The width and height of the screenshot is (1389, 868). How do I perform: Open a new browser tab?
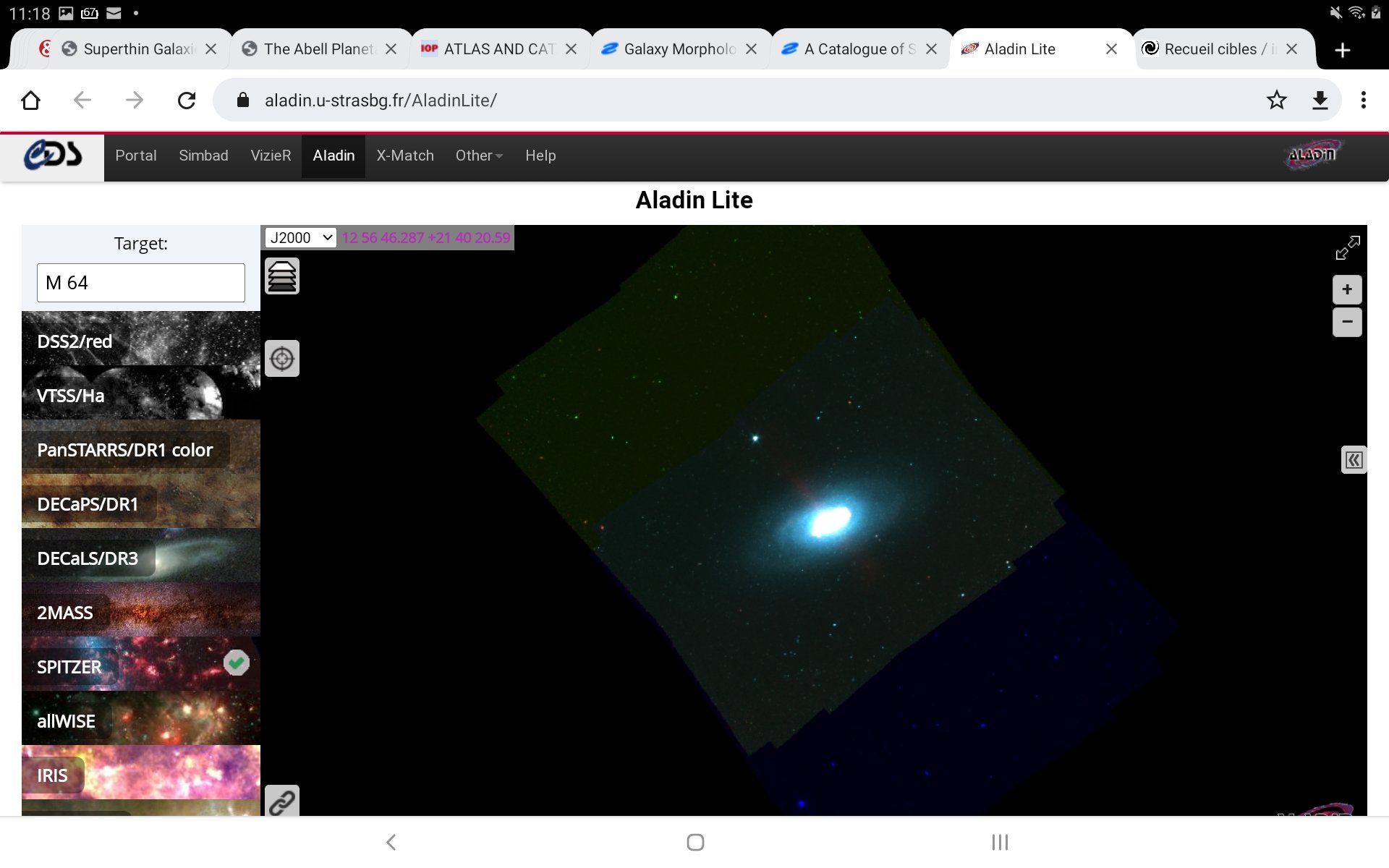[x=1342, y=50]
